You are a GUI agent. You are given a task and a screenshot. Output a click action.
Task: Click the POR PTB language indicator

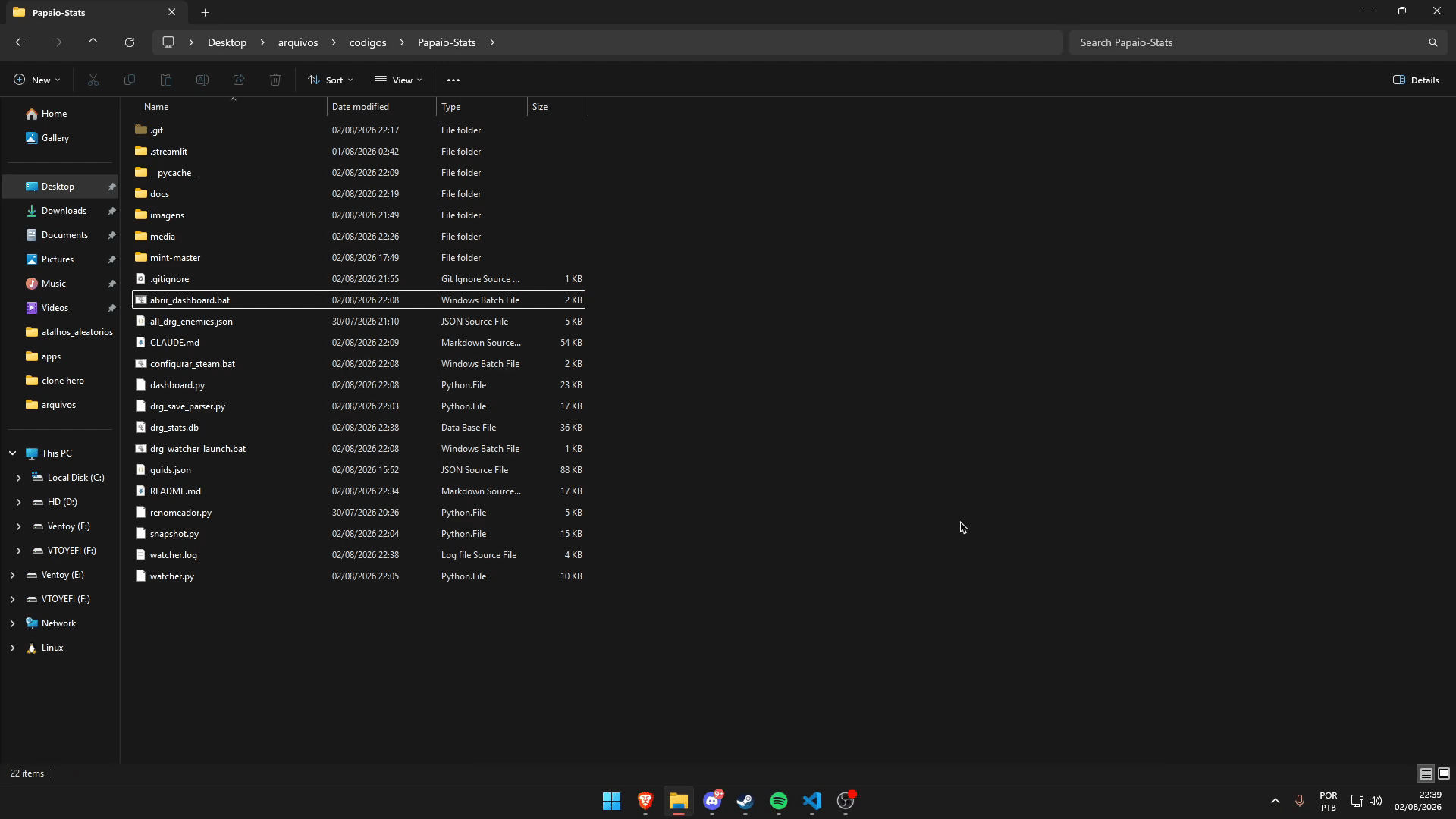pyautogui.click(x=1328, y=801)
